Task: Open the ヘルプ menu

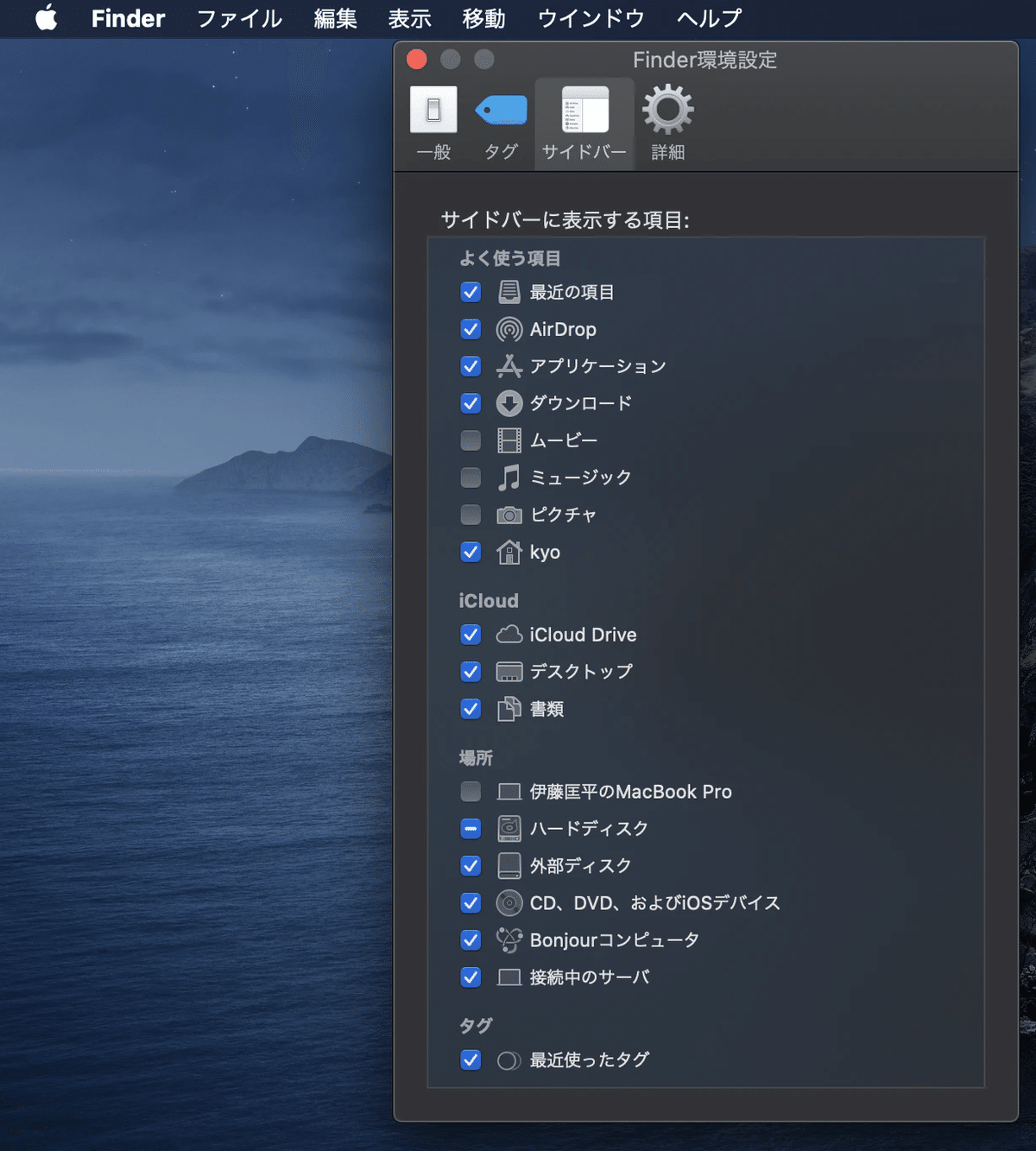Action: [709, 18]
